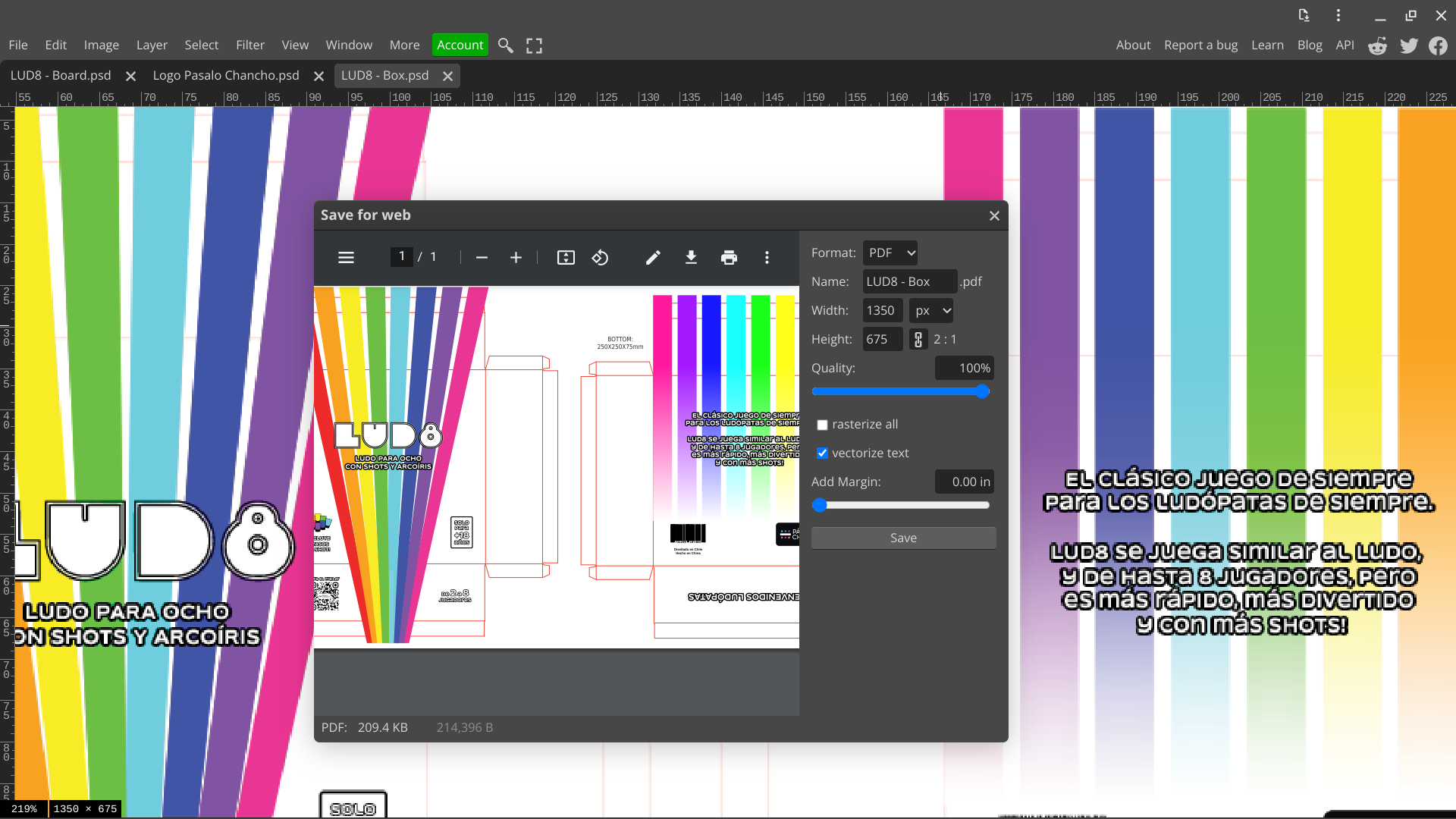Open Photopea's Reddit page
Screen dimensions: 1456x819
point(1376,45)
